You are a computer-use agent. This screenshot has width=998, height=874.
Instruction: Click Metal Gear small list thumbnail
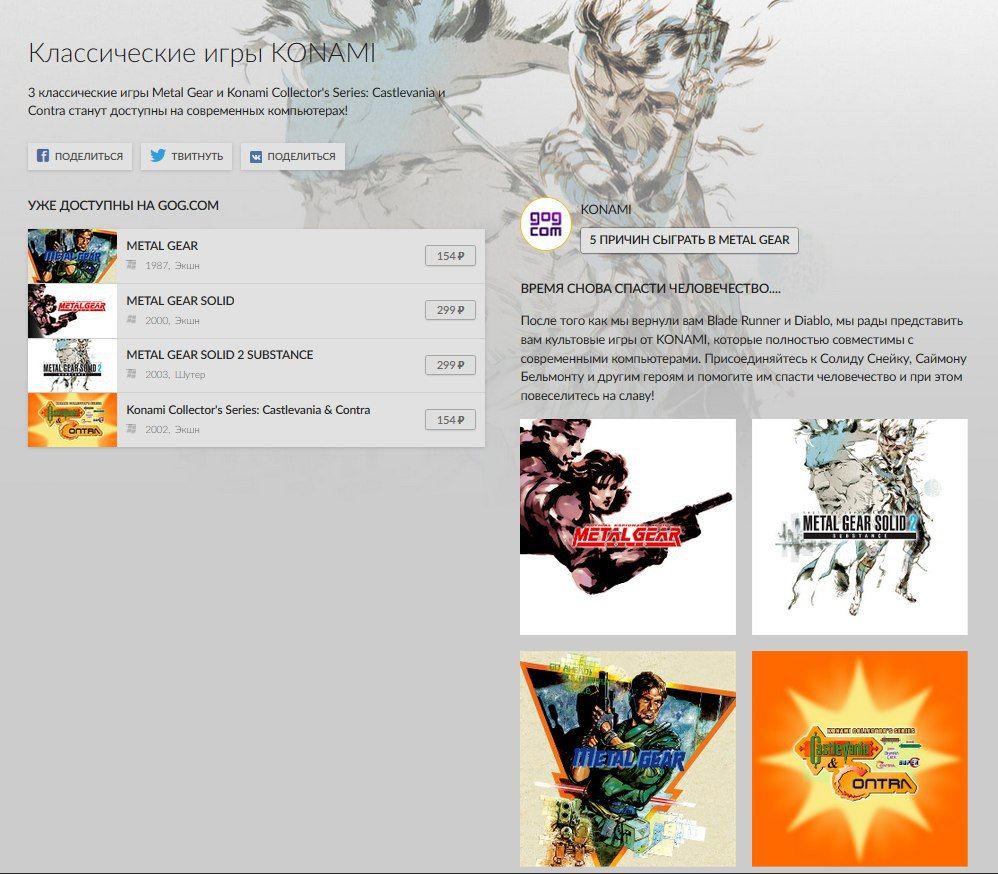click(73, 256)
